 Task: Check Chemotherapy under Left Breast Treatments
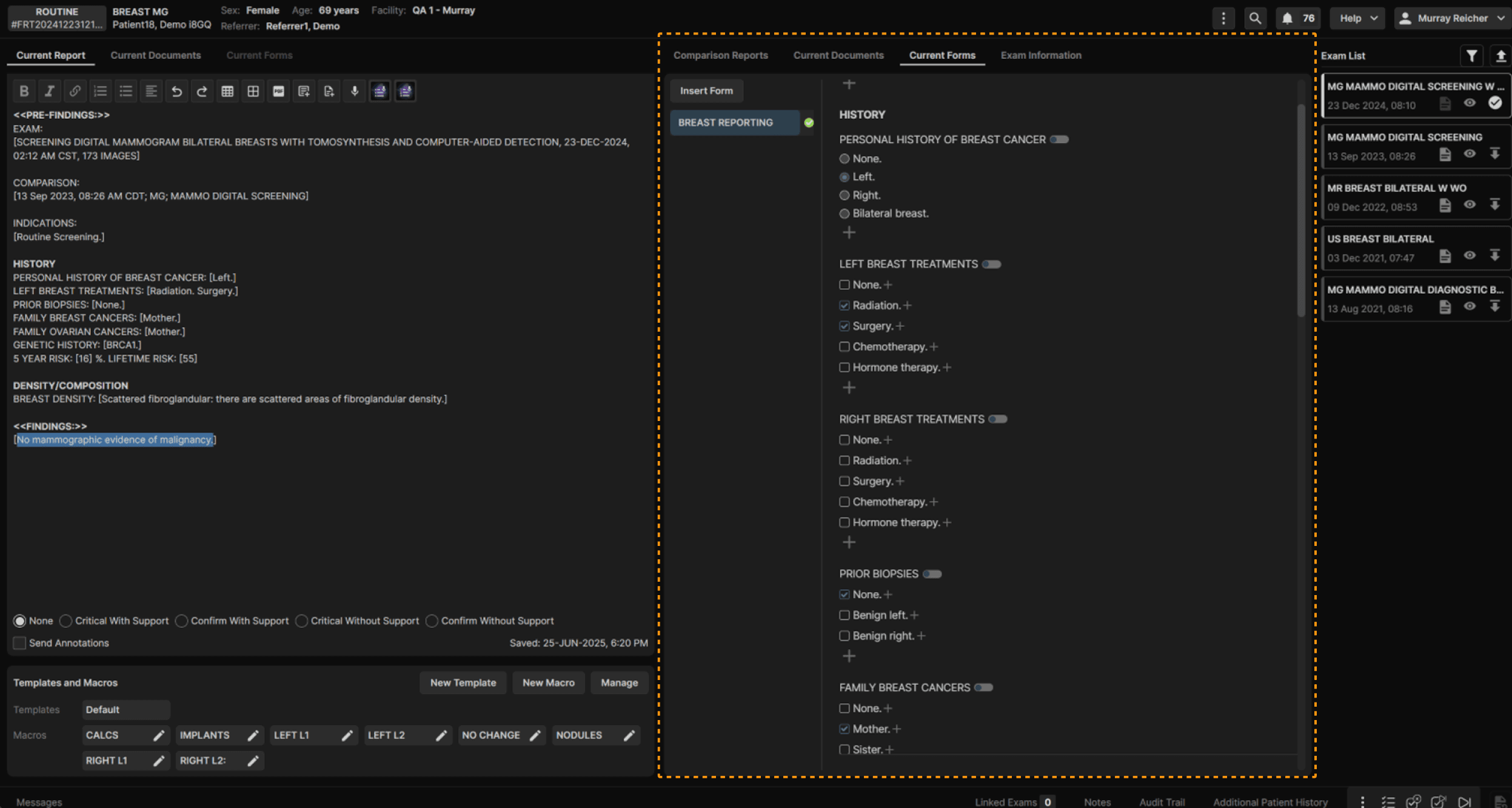845,347
